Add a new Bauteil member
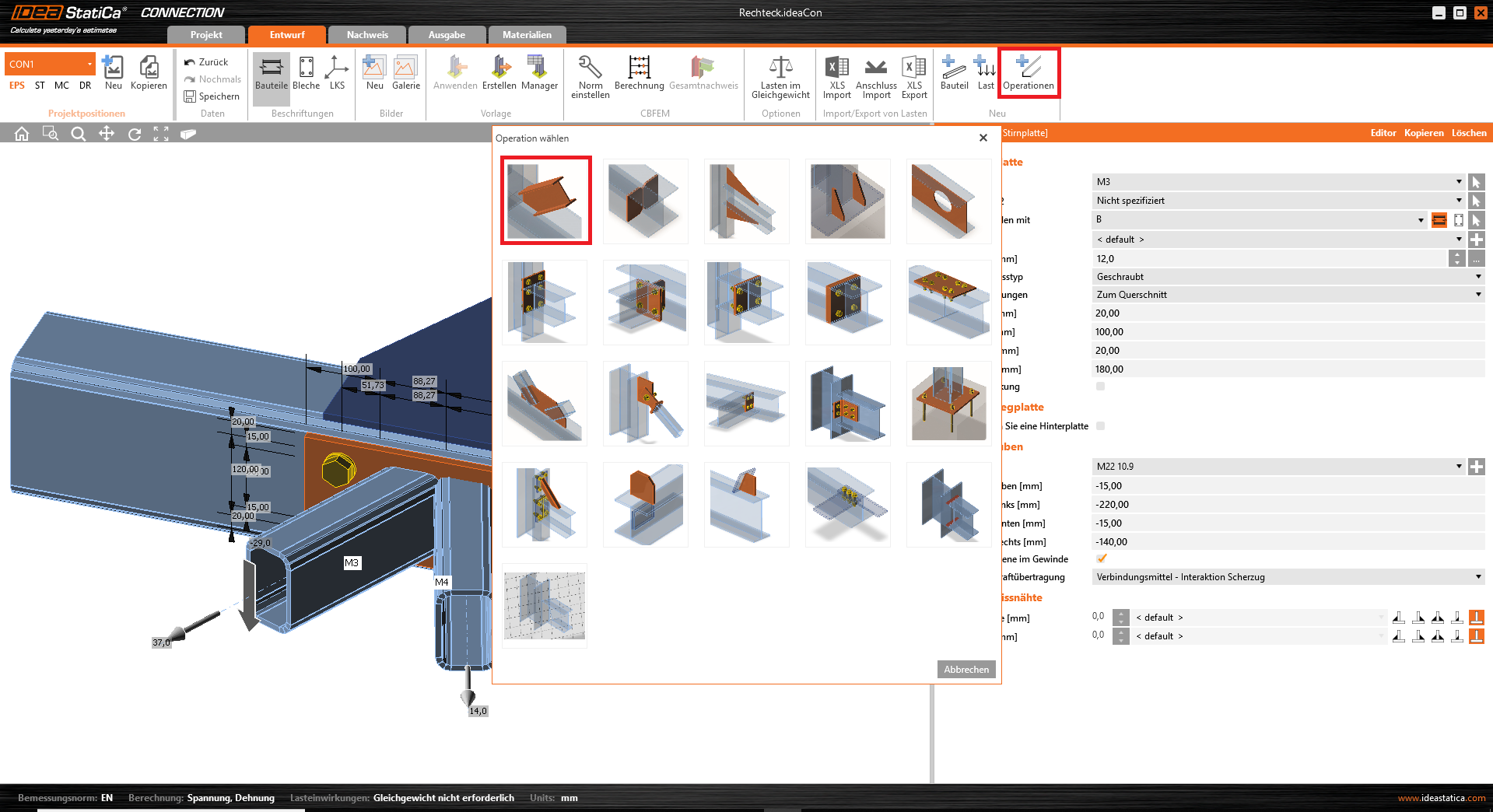This screenshot has height=812, width=1493. [x=954, y=73]
